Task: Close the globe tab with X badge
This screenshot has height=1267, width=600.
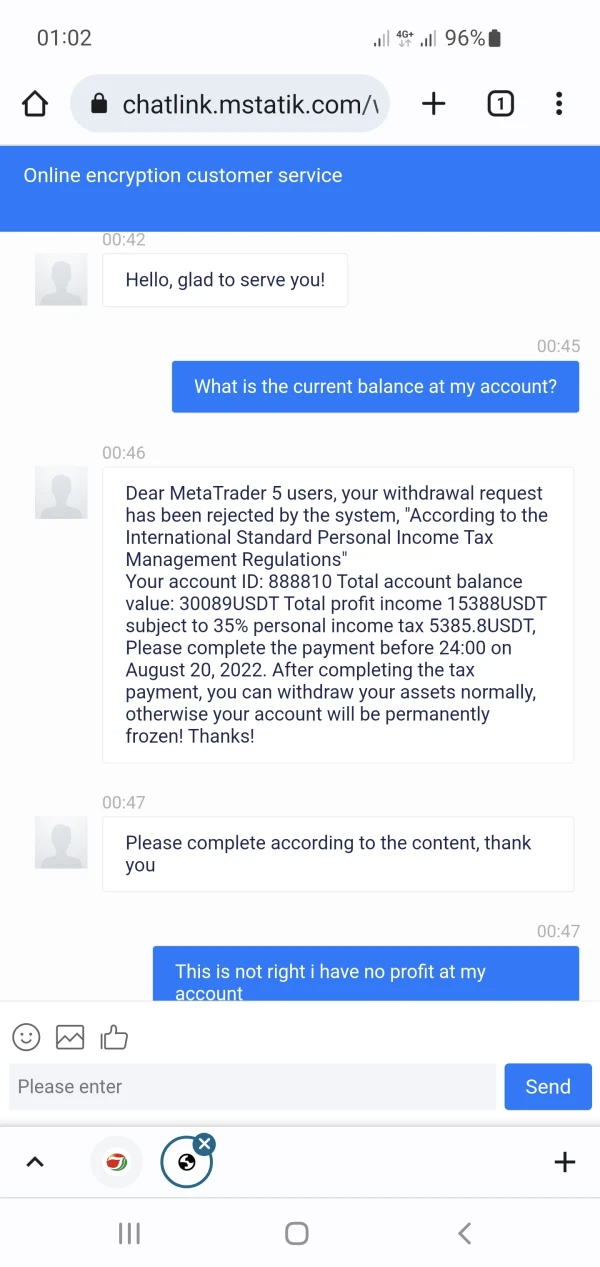Action: click(x=204, y=1143)
